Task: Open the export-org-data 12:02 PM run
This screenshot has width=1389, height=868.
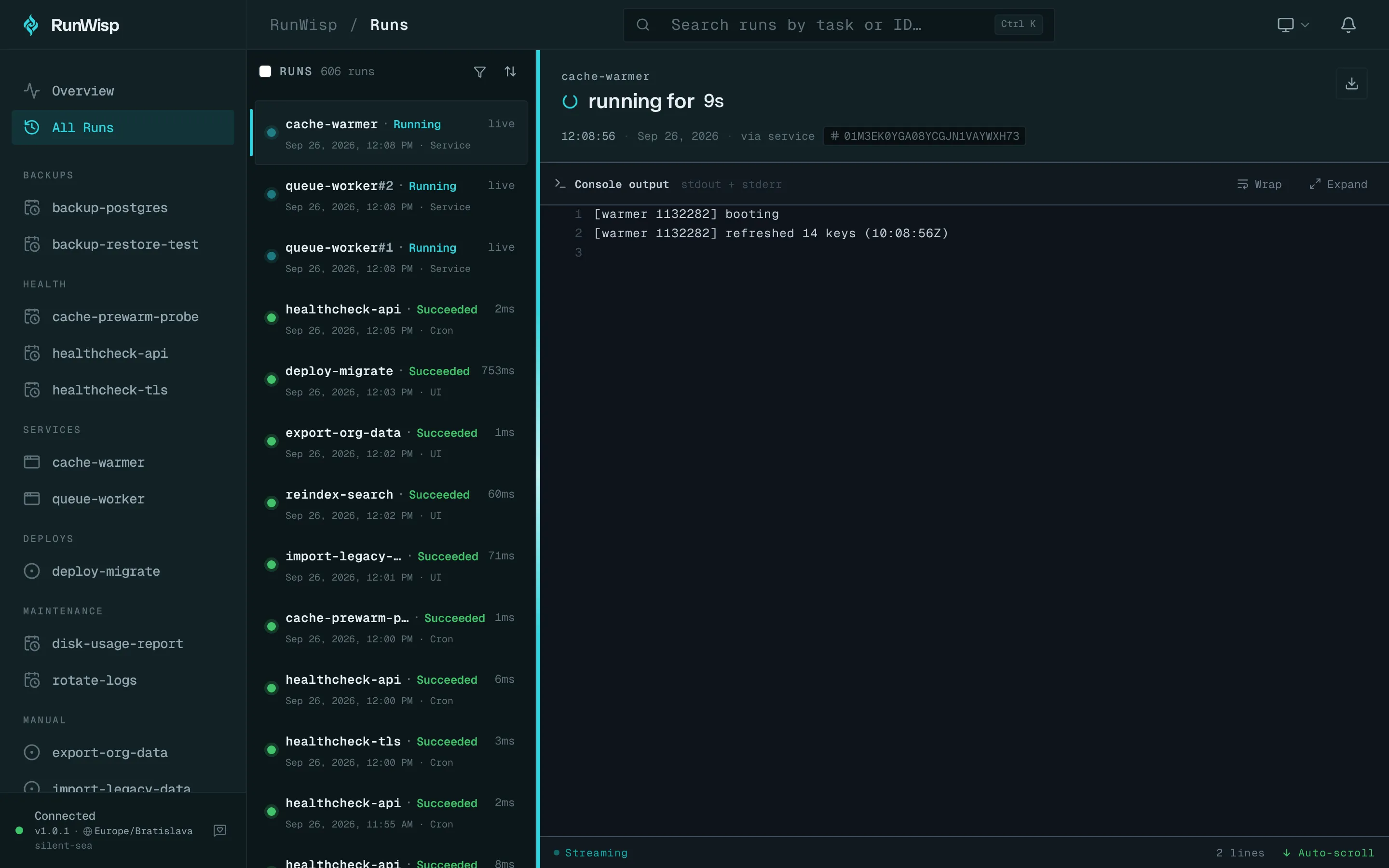Action: coord(391,441)
